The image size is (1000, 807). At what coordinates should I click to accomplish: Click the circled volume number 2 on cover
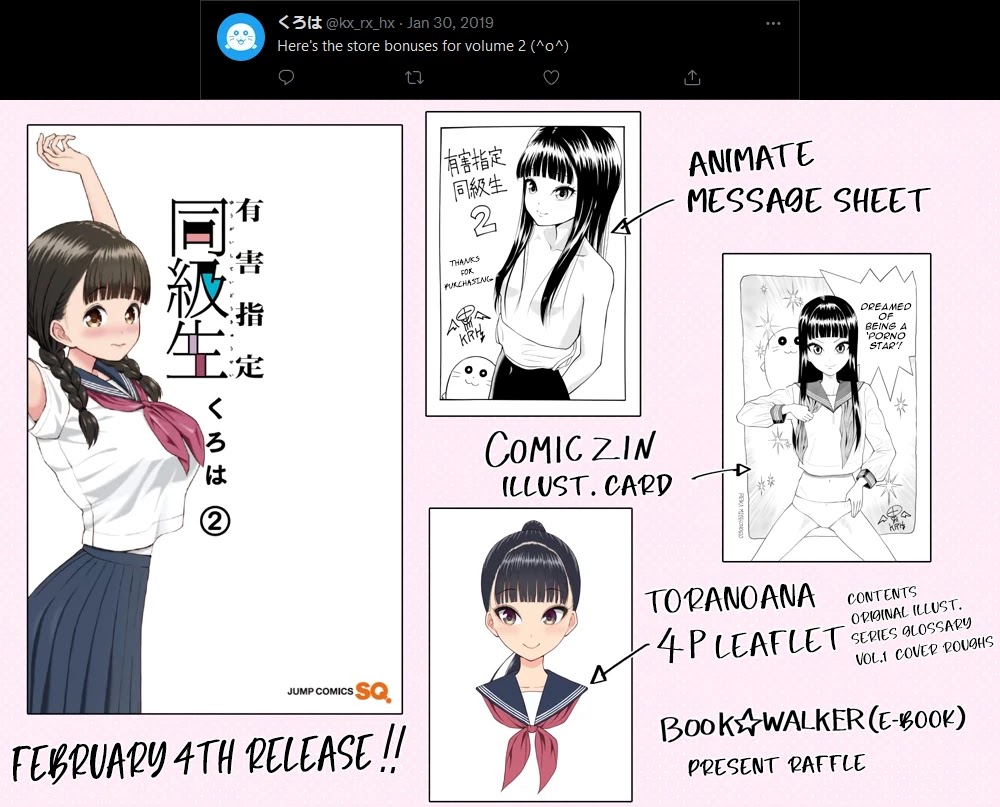[217, 523]
